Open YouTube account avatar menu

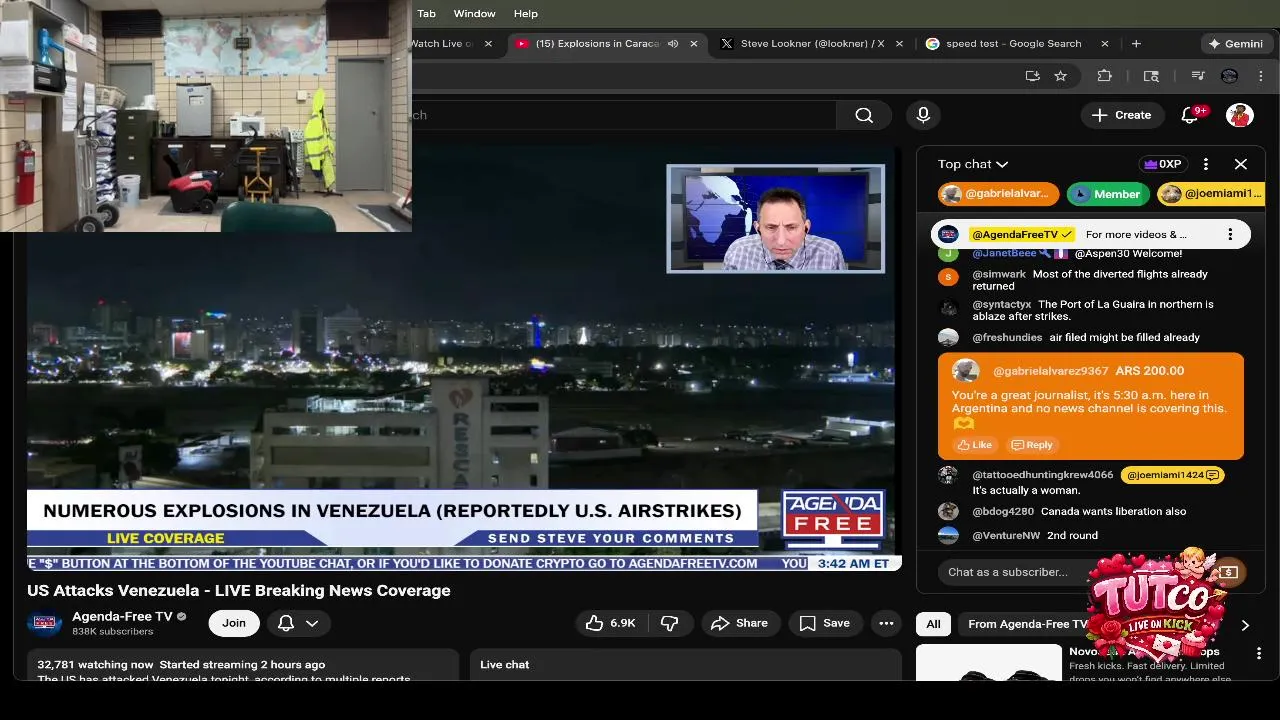tap(1240, 115)
